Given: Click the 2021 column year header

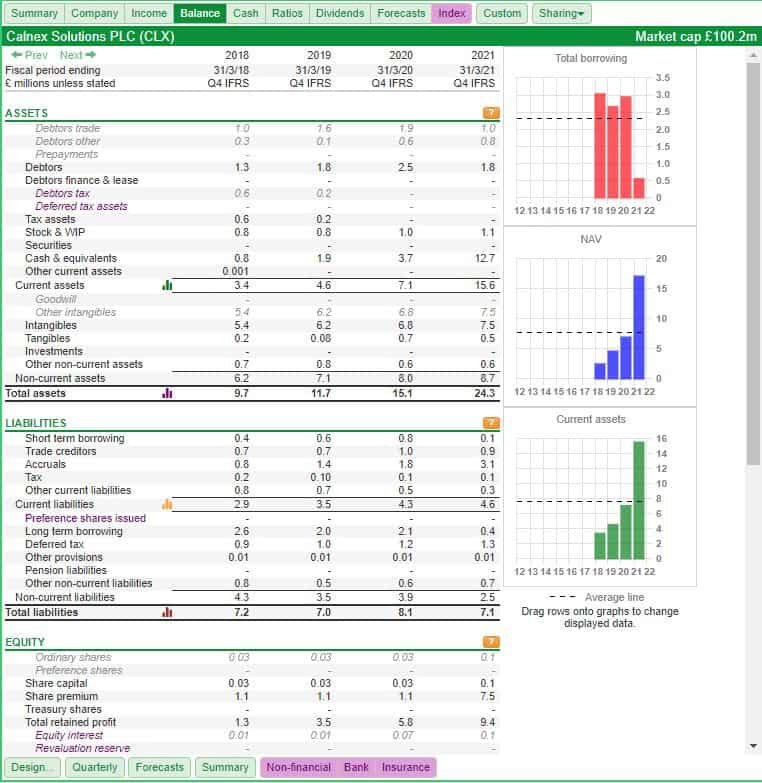Looking at the screenshot, I should (483, 55).
